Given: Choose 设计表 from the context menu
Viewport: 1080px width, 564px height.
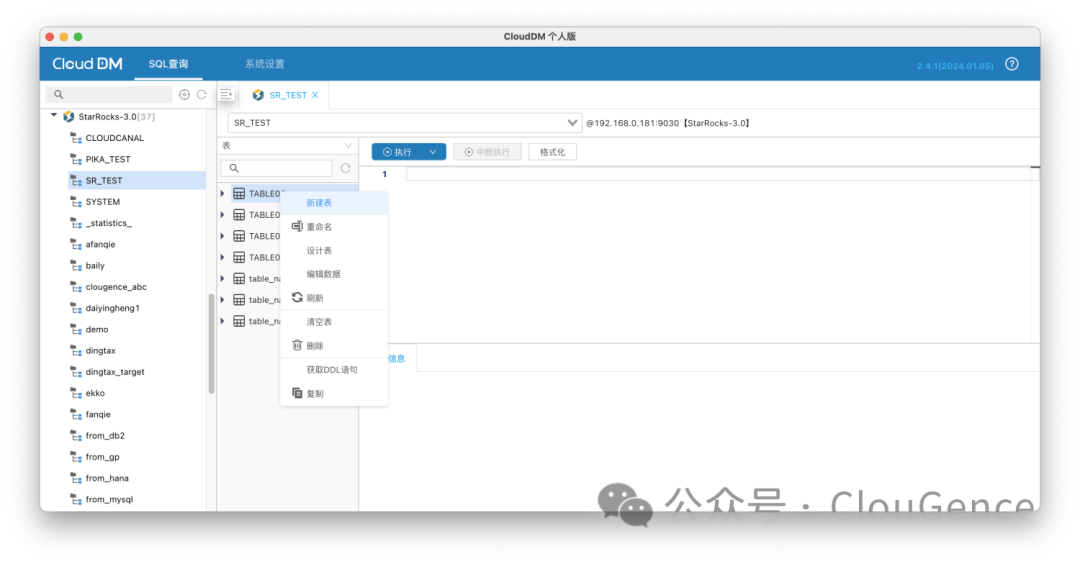Looking at the screenshot, I should pos(334,251).
